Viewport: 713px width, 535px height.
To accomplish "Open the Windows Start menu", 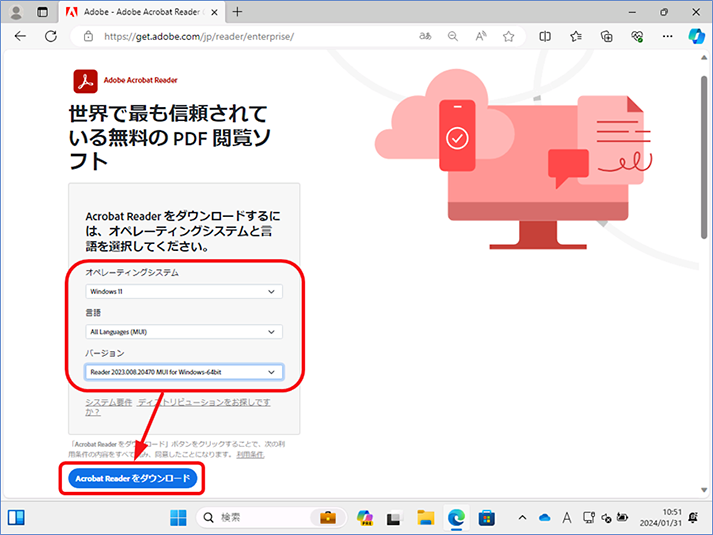I will [178, 518].
